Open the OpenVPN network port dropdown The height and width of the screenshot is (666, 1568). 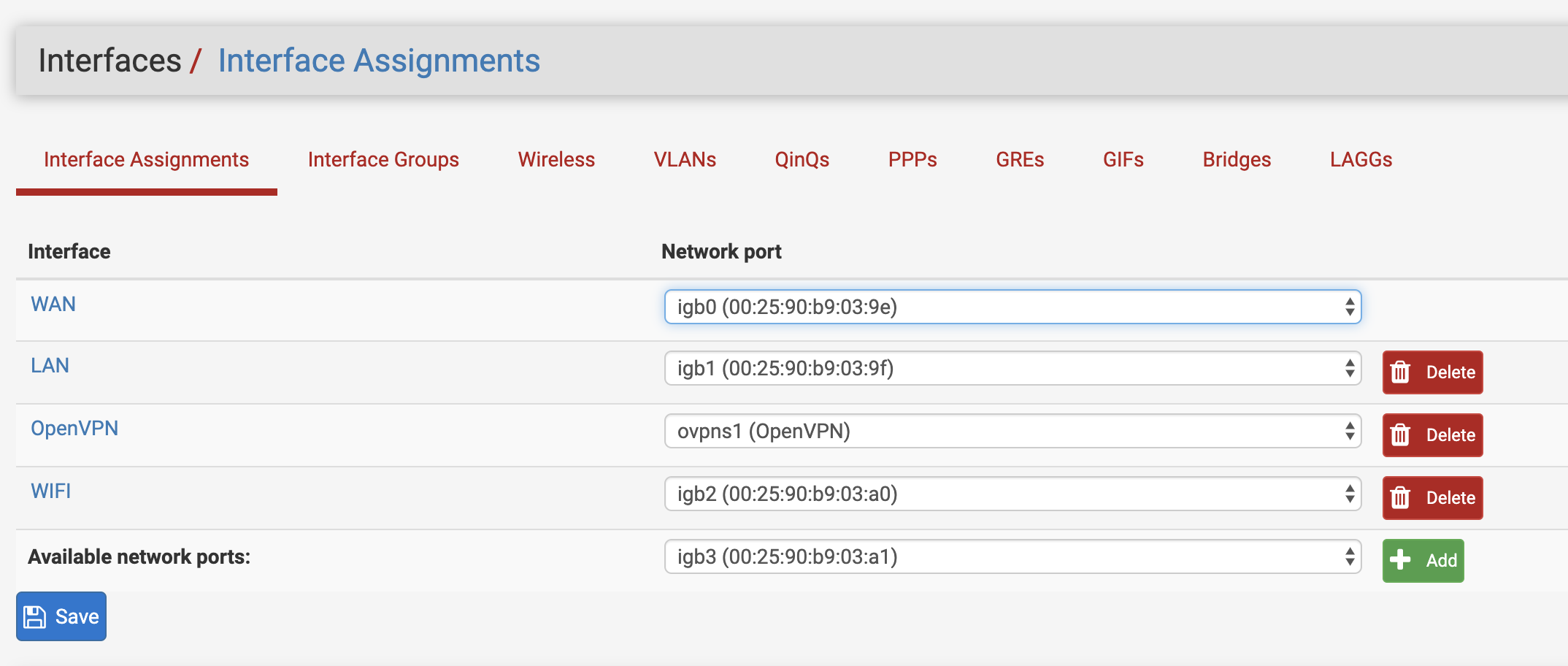pos(1012,432)
